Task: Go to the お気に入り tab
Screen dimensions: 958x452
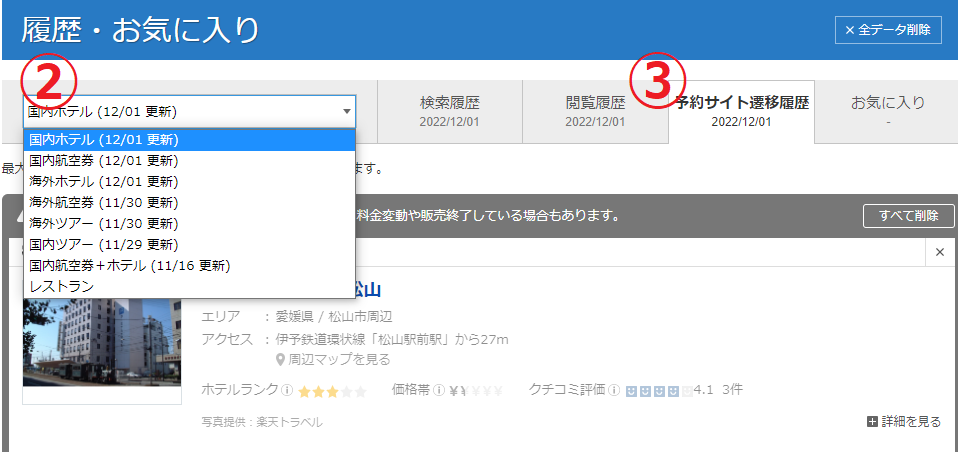Action: click(887, 111)
